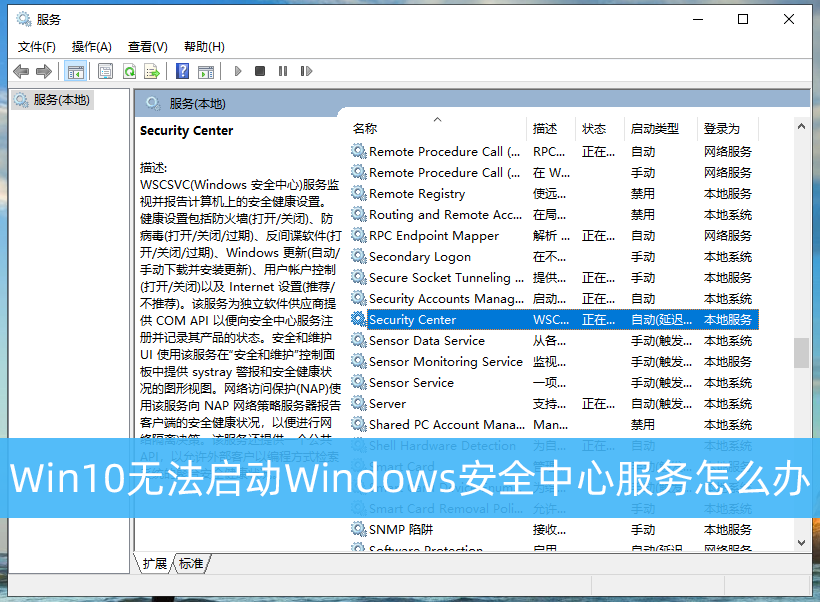Switch to the 标准 tab
The height and width of the screenshot is (602, 820).
click(x=191, y=564)
